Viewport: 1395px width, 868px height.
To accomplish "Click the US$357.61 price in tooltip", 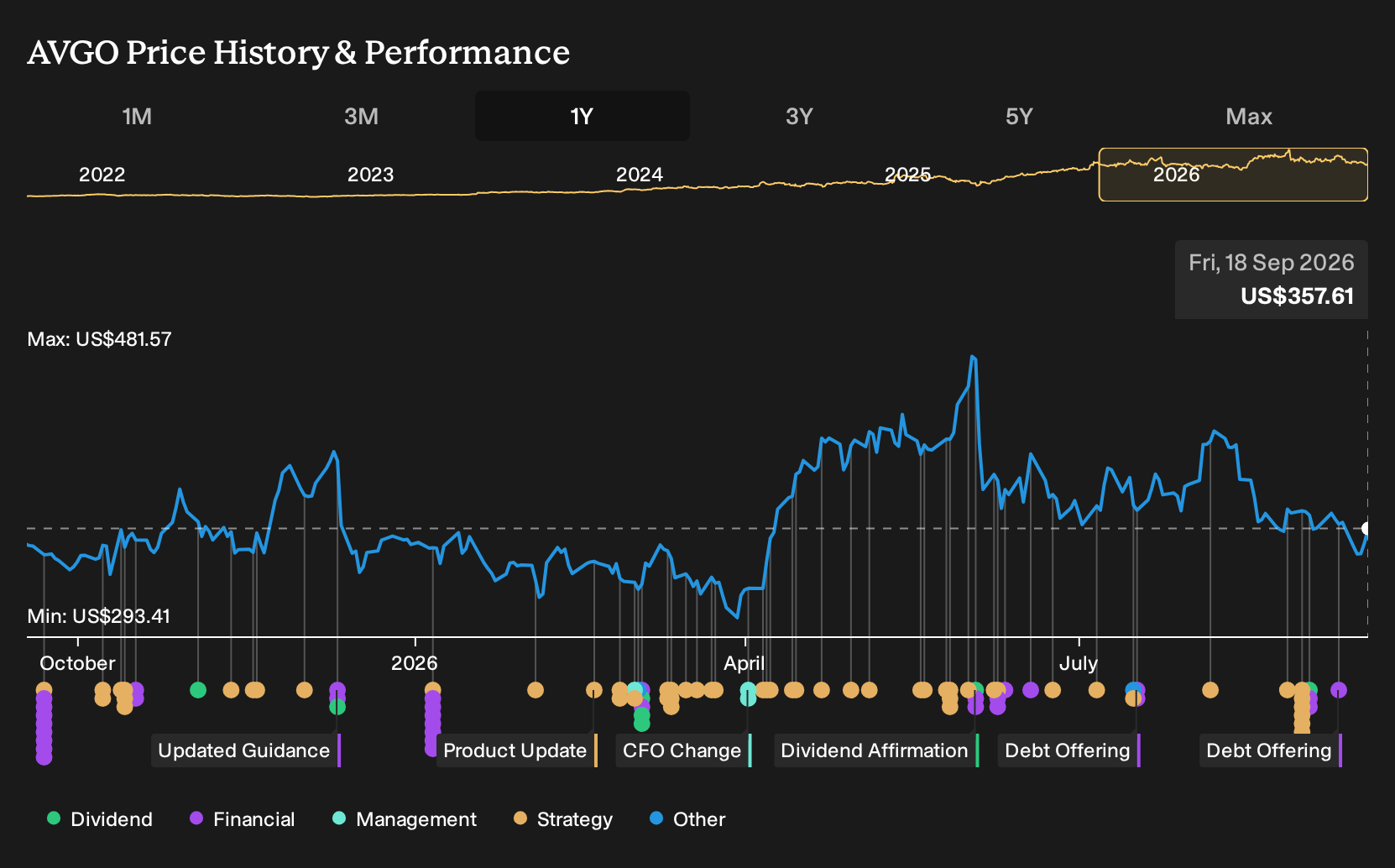I will (1297, 296).
